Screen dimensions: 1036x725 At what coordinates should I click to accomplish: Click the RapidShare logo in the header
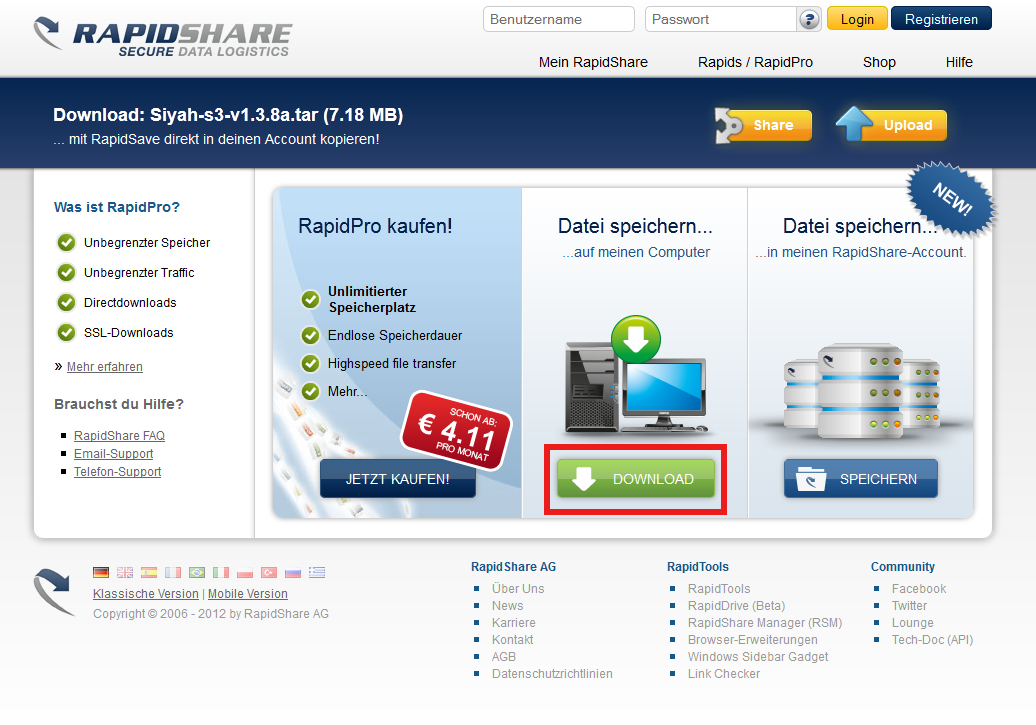(163, 37)
